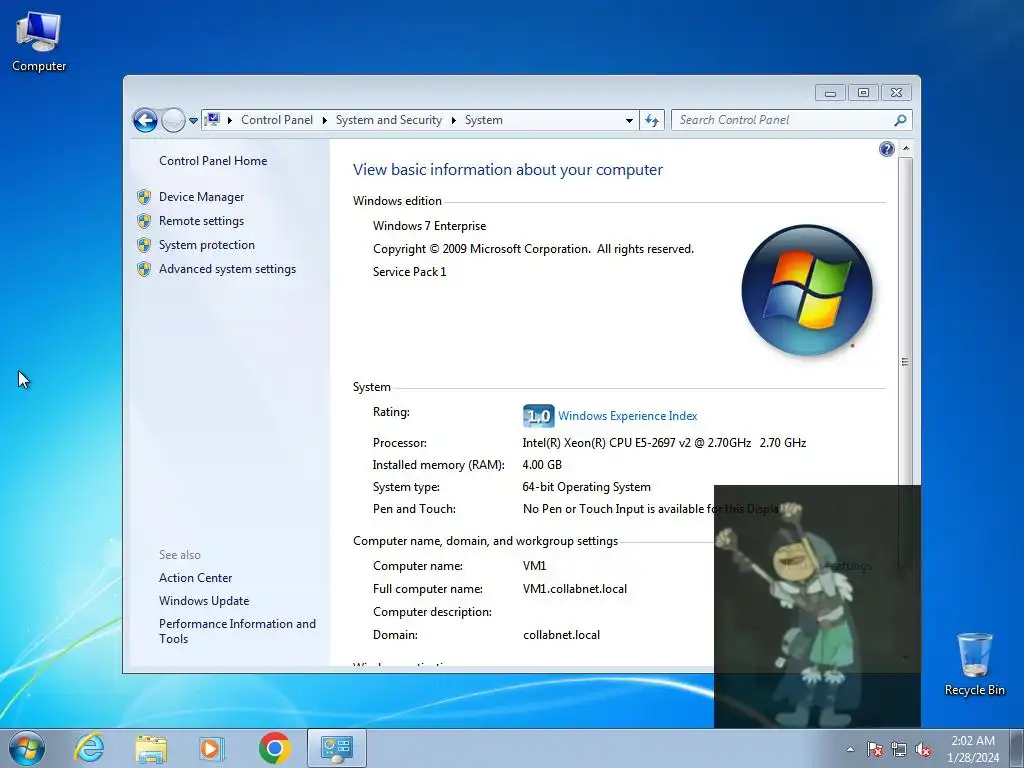Close the System window
The image size is (1024, 768).
(x=896, y=93)
